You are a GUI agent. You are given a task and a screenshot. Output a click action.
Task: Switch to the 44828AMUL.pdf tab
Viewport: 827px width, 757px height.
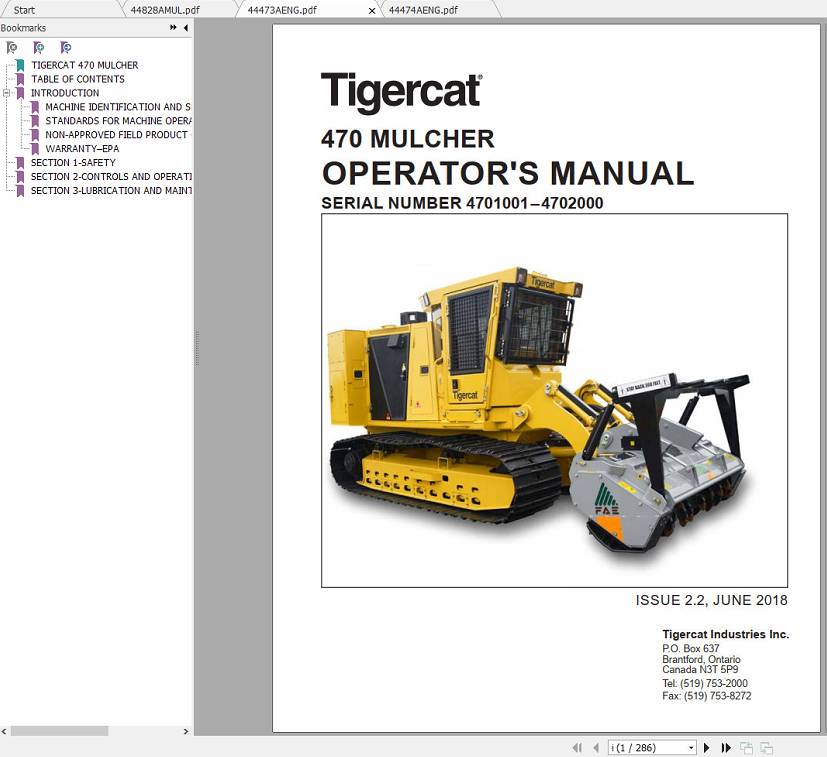coord(165,8)
